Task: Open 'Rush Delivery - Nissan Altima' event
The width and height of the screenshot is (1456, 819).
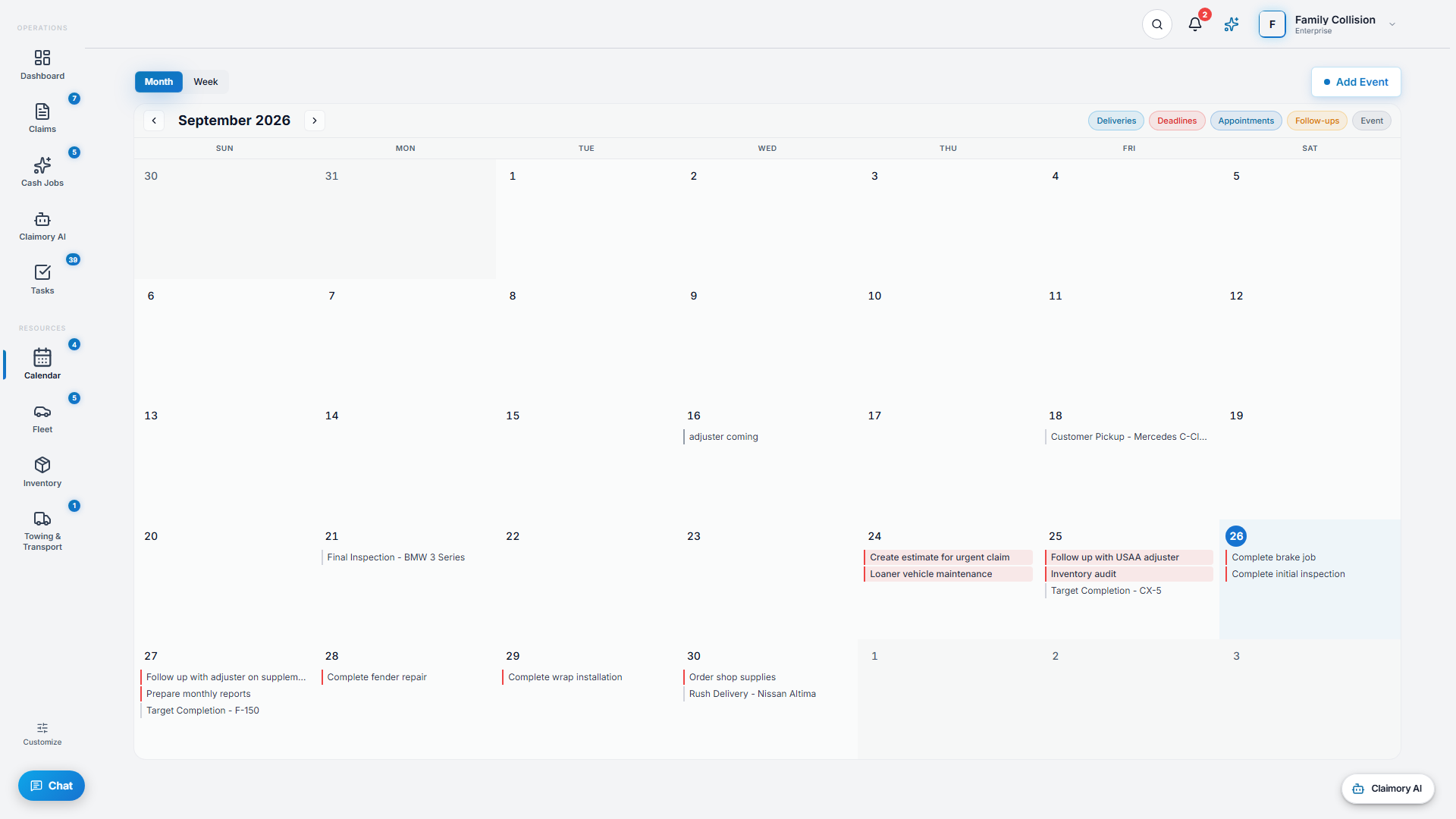Action: tap(767, 694)
